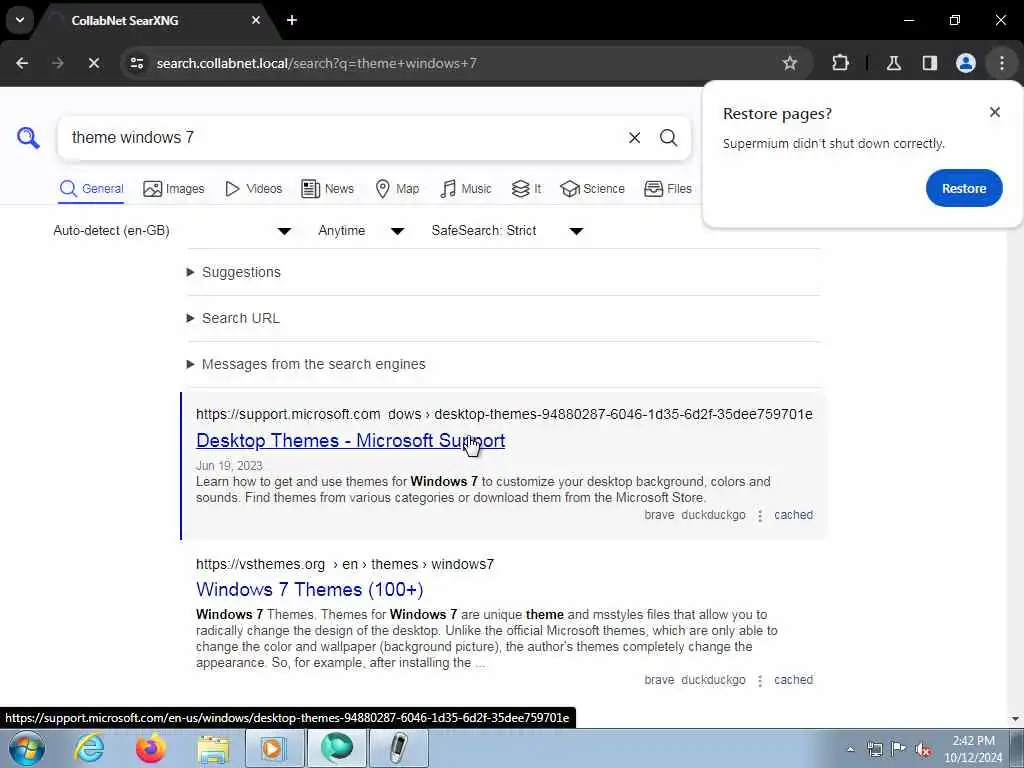Open the browser three-dot menu
The width and height of the screenshot is (1024, 768).
coord(1002,63)
